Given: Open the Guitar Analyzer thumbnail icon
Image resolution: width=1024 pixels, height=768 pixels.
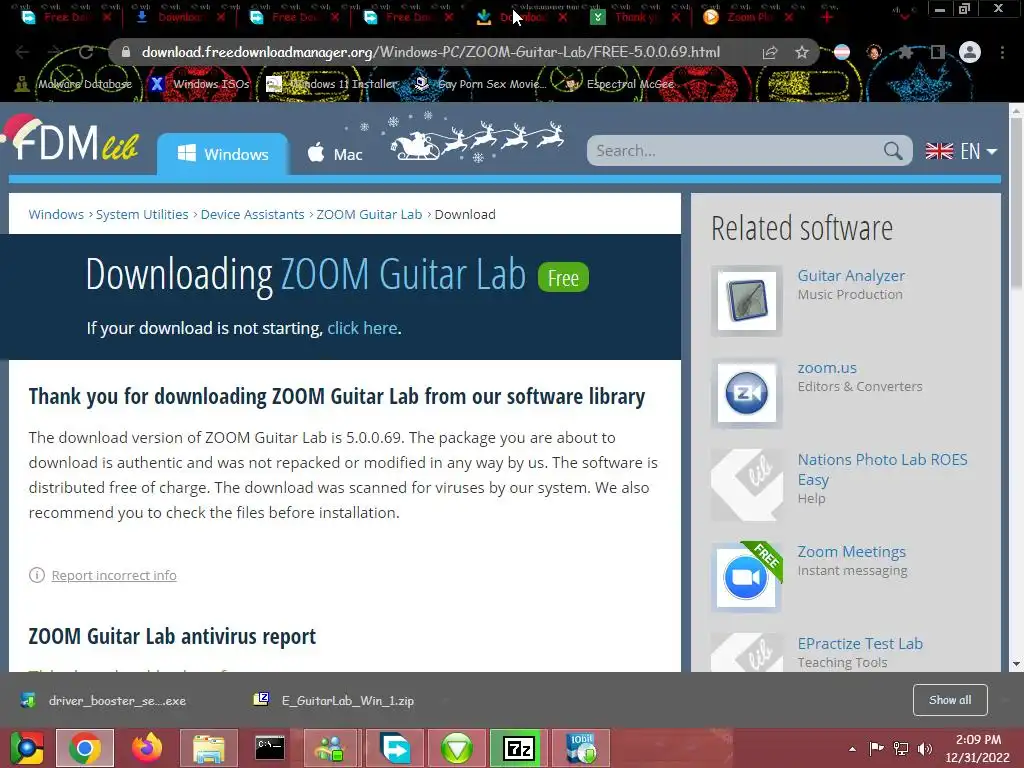Looking at the screenshot, I should point(746,301).
